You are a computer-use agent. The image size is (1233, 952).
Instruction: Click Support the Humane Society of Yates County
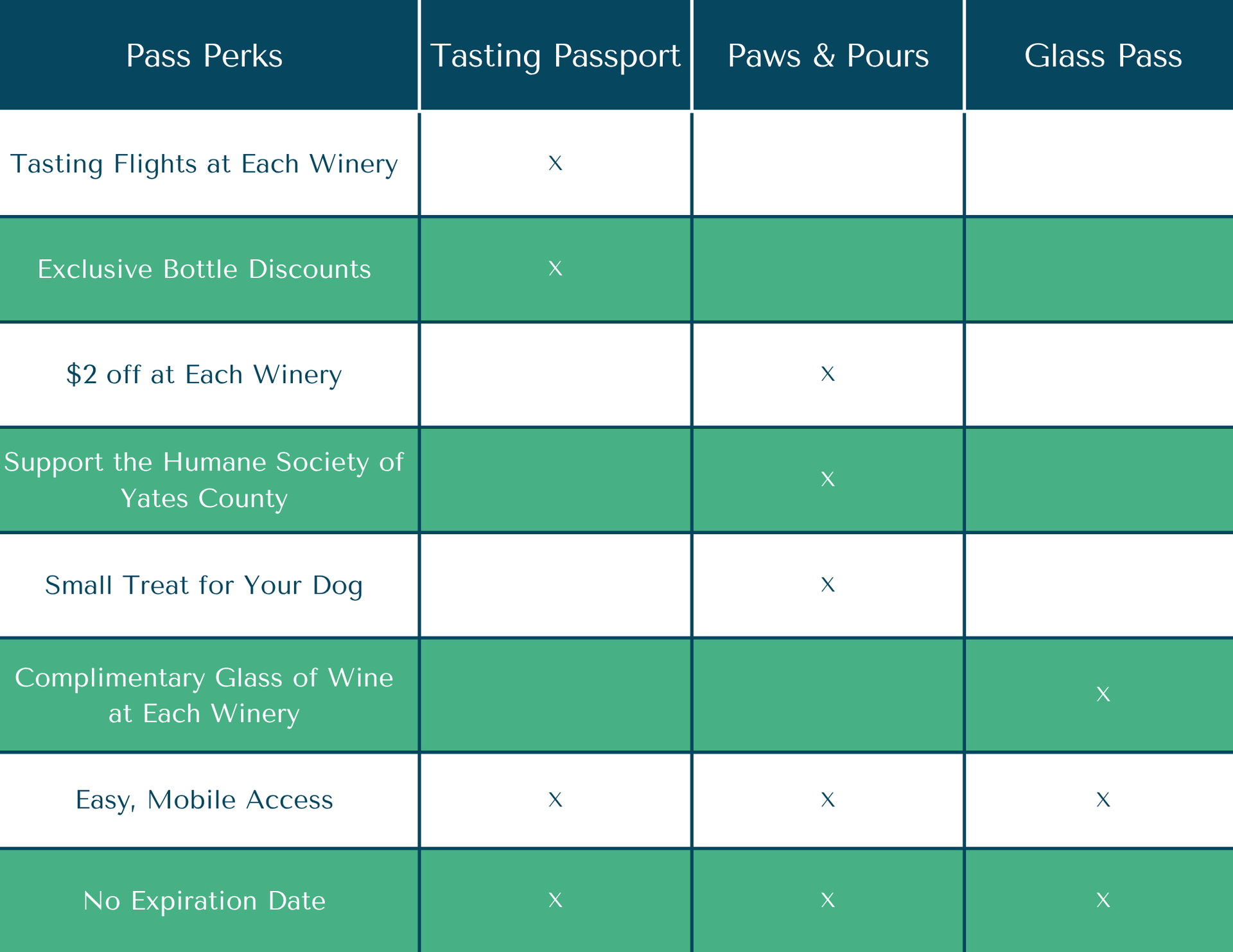click(x=204, y=480)
